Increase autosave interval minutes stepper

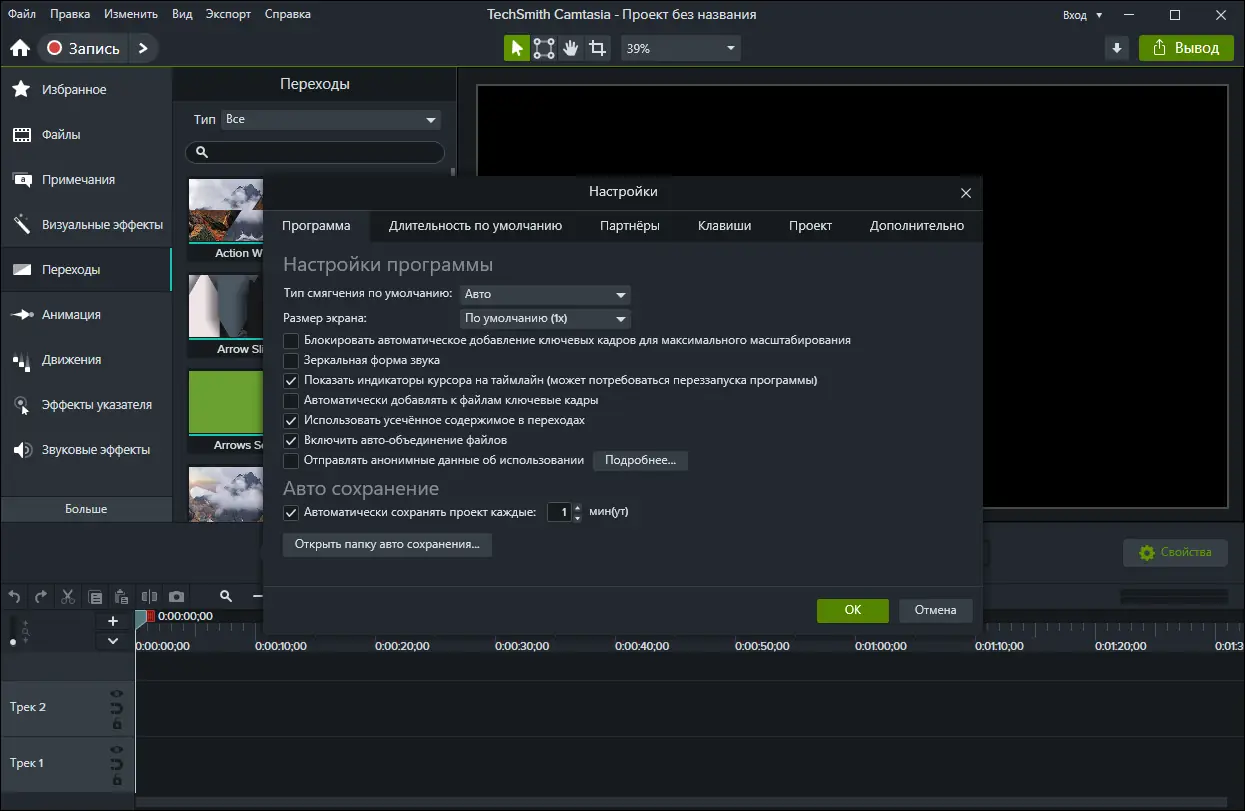click(x=577, y=507)
